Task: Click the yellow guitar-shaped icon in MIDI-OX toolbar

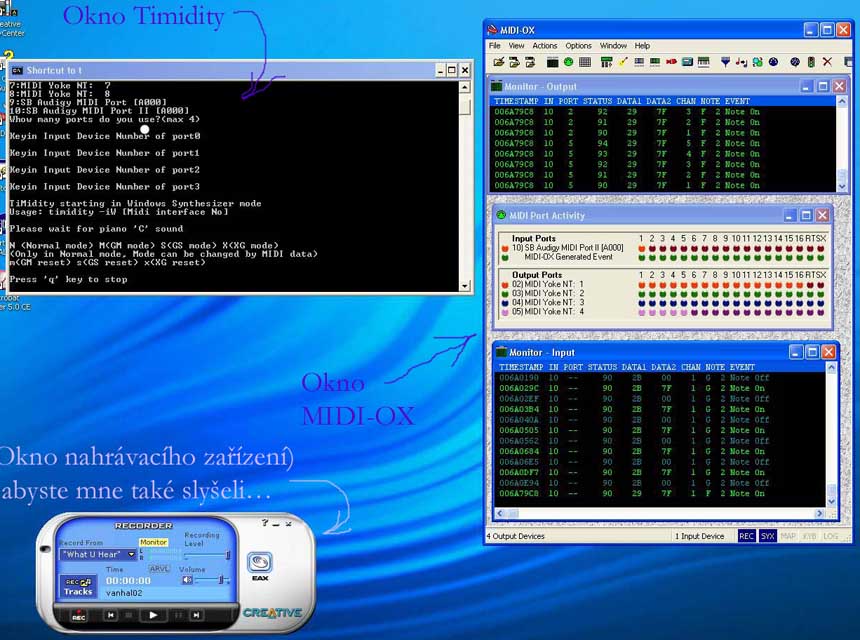Action: click(623, 62)
